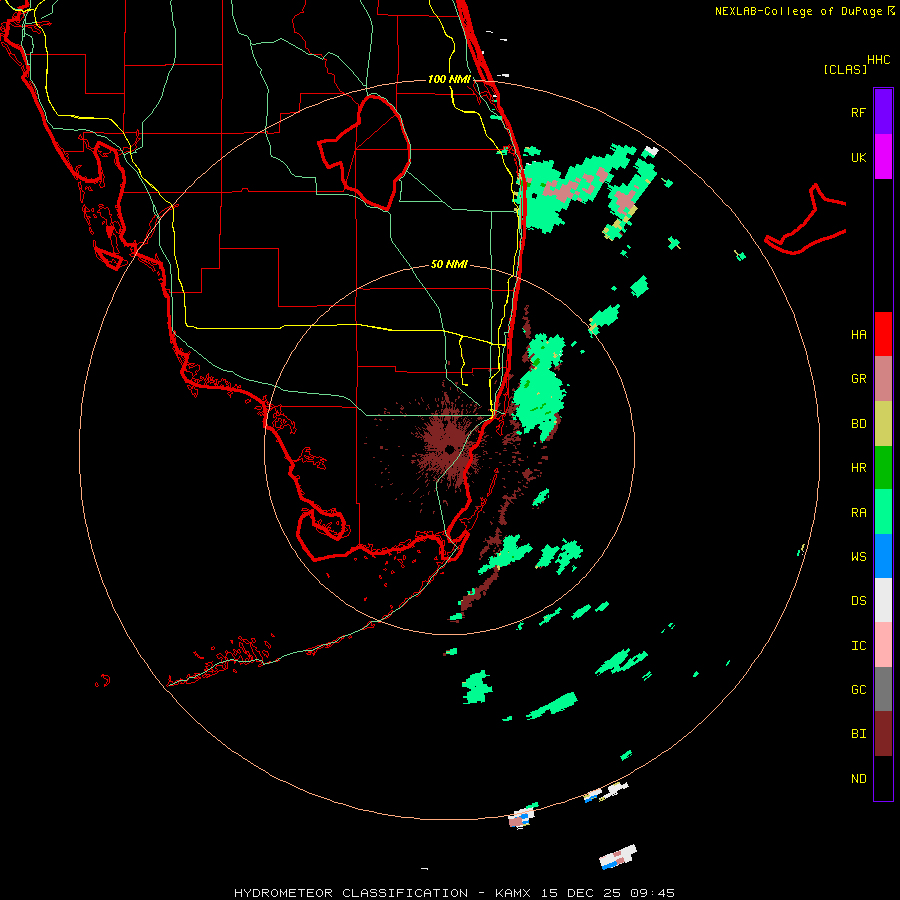Click the blue WS legend swatch
Screen dimensions: 900x900
click(883, 556)
